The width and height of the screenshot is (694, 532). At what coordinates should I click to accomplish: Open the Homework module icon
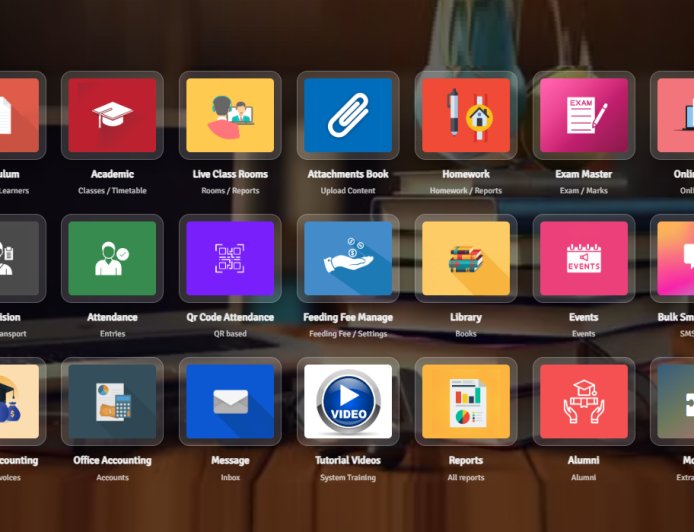(466, 115)
